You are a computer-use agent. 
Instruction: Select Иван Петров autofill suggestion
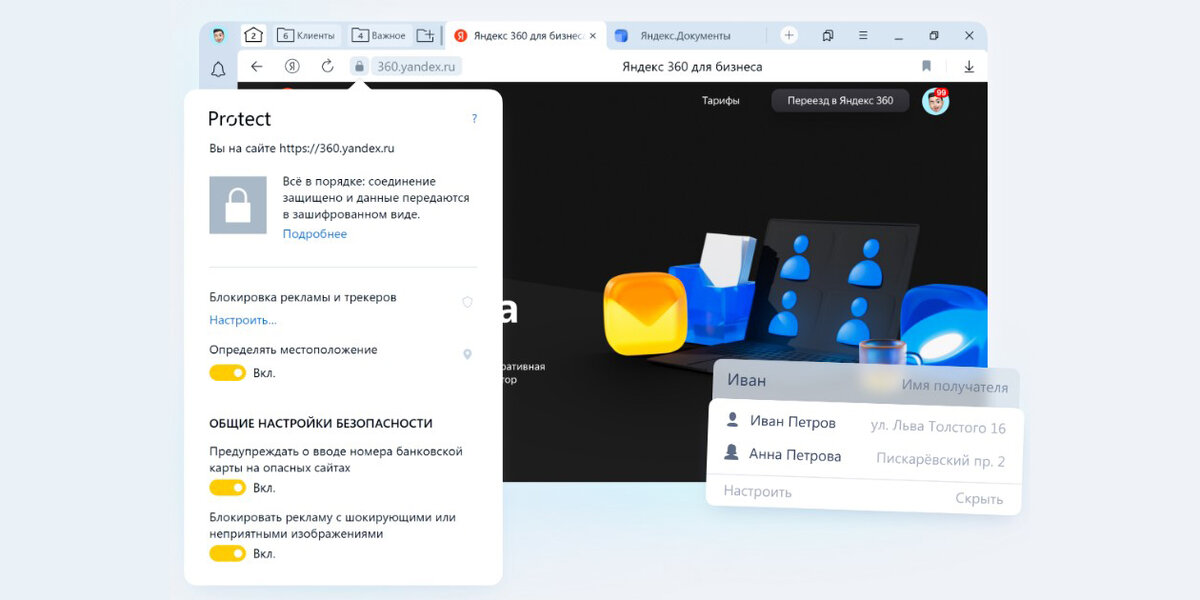(x=866, y=424)
